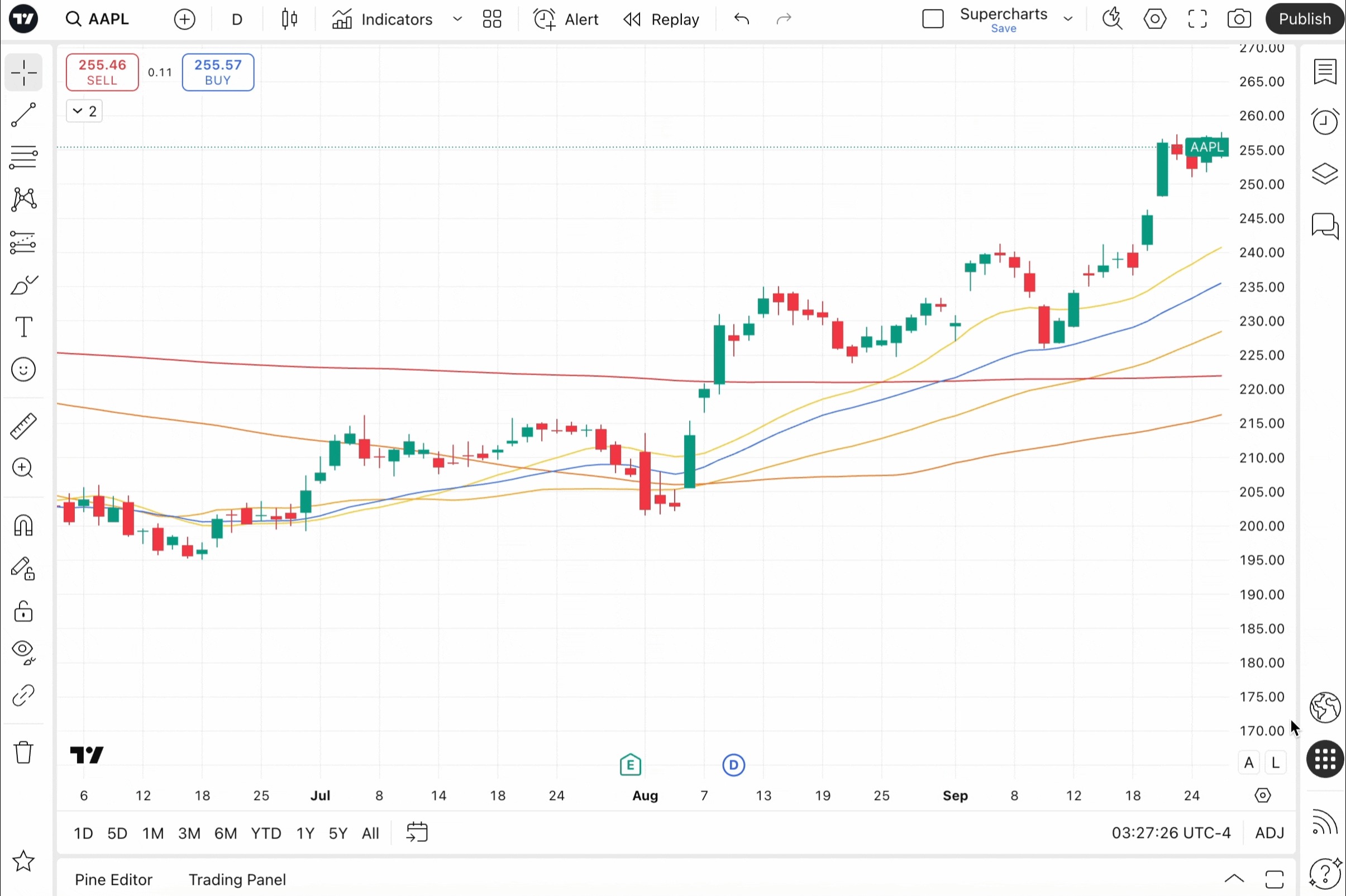Toggle auto scale with A button
The height and width of the screenshot is (896, 1346).
coord(1248,763)
